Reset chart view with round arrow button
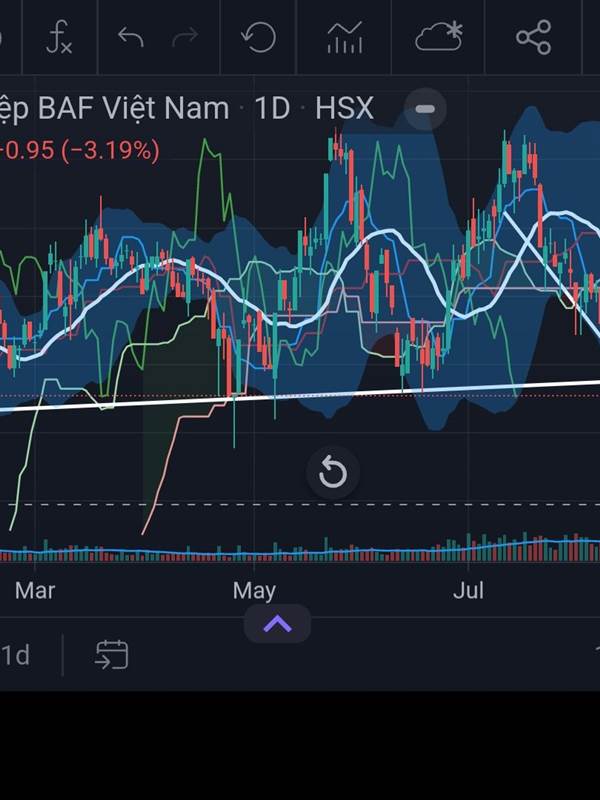 (333, 472)
